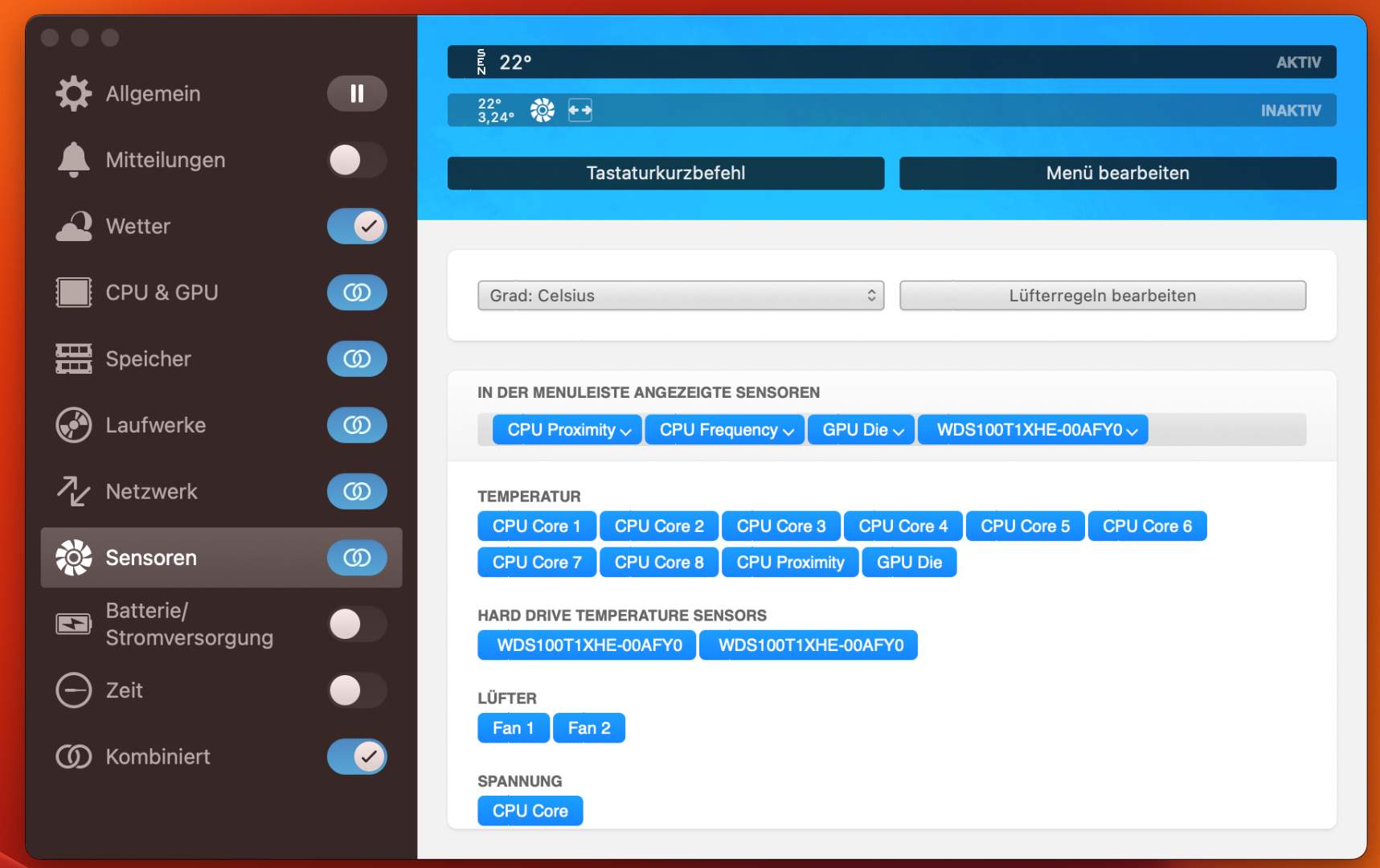Viewport: 1380px width, 868px height.
Task: Select the Allgemein label in the sidebar
Action: [x=154, y=93]
